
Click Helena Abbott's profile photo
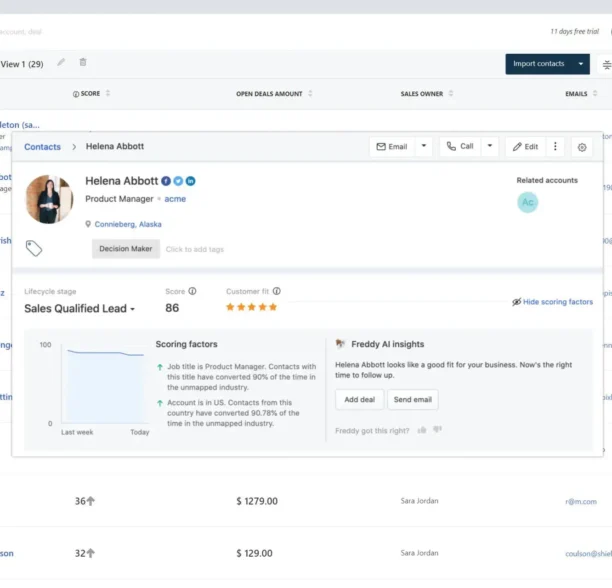[x=49, y=199]
